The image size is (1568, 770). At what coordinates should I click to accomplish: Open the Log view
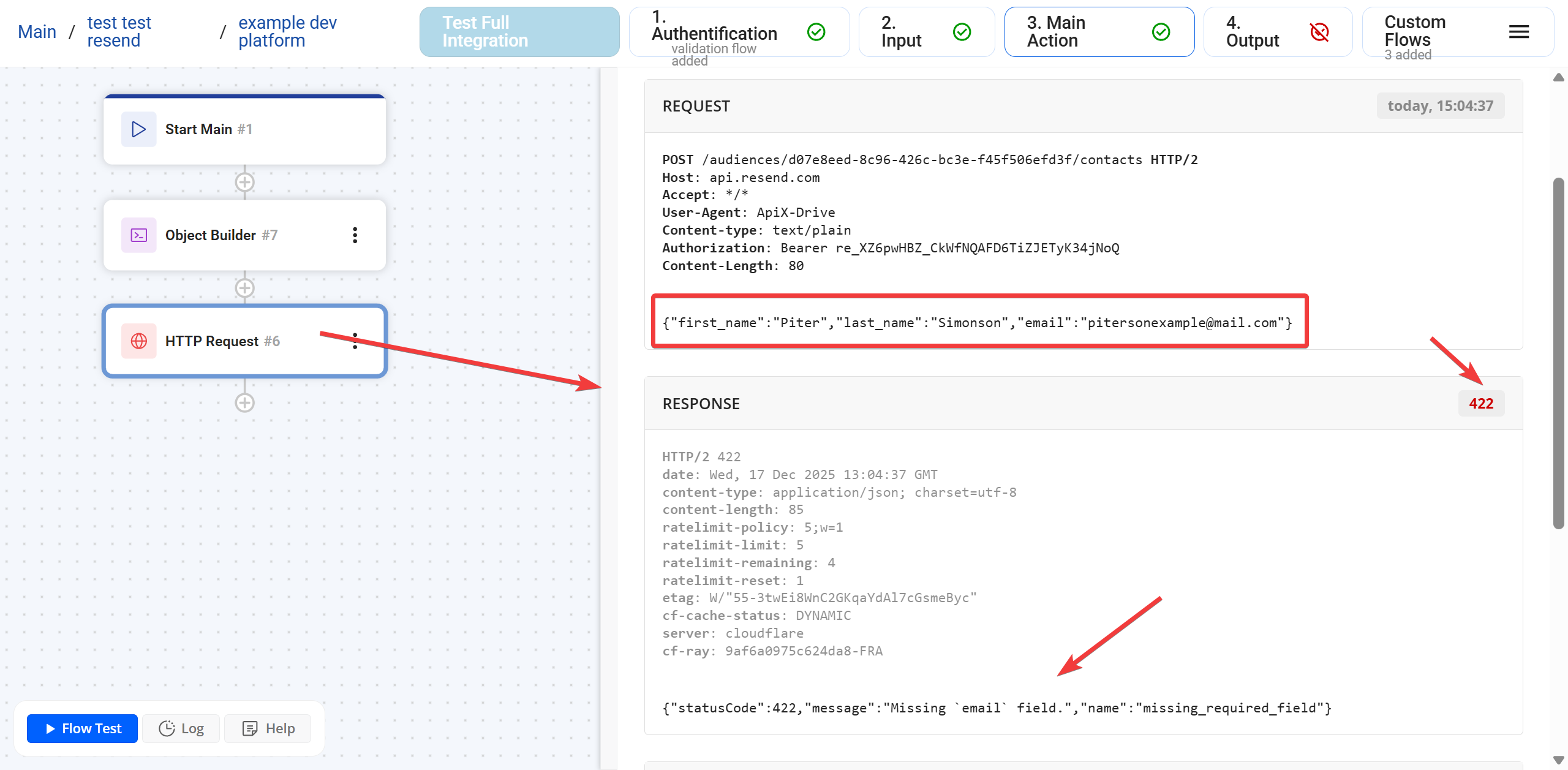181,728
